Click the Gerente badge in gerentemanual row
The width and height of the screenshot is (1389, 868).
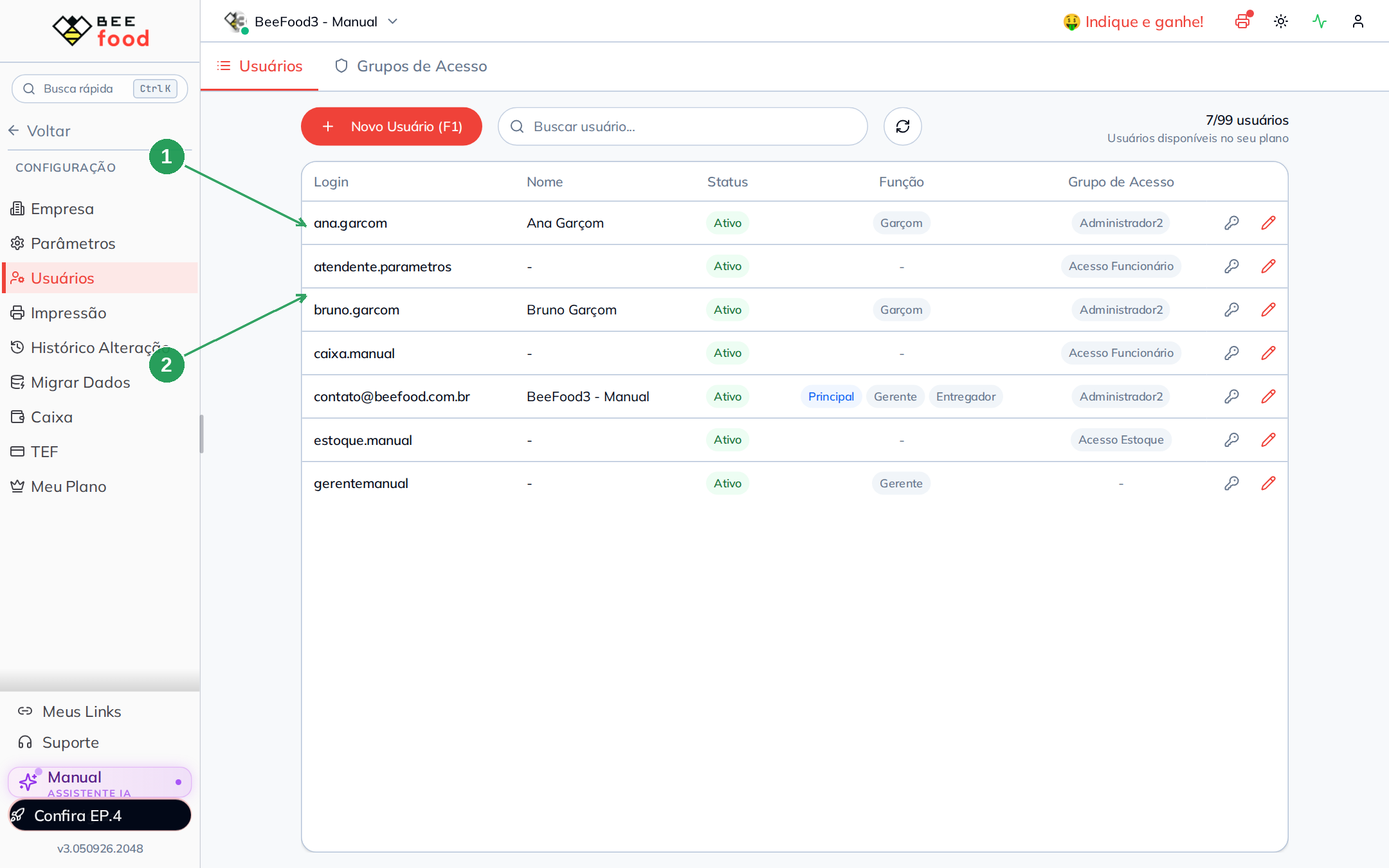pos(901,484)
